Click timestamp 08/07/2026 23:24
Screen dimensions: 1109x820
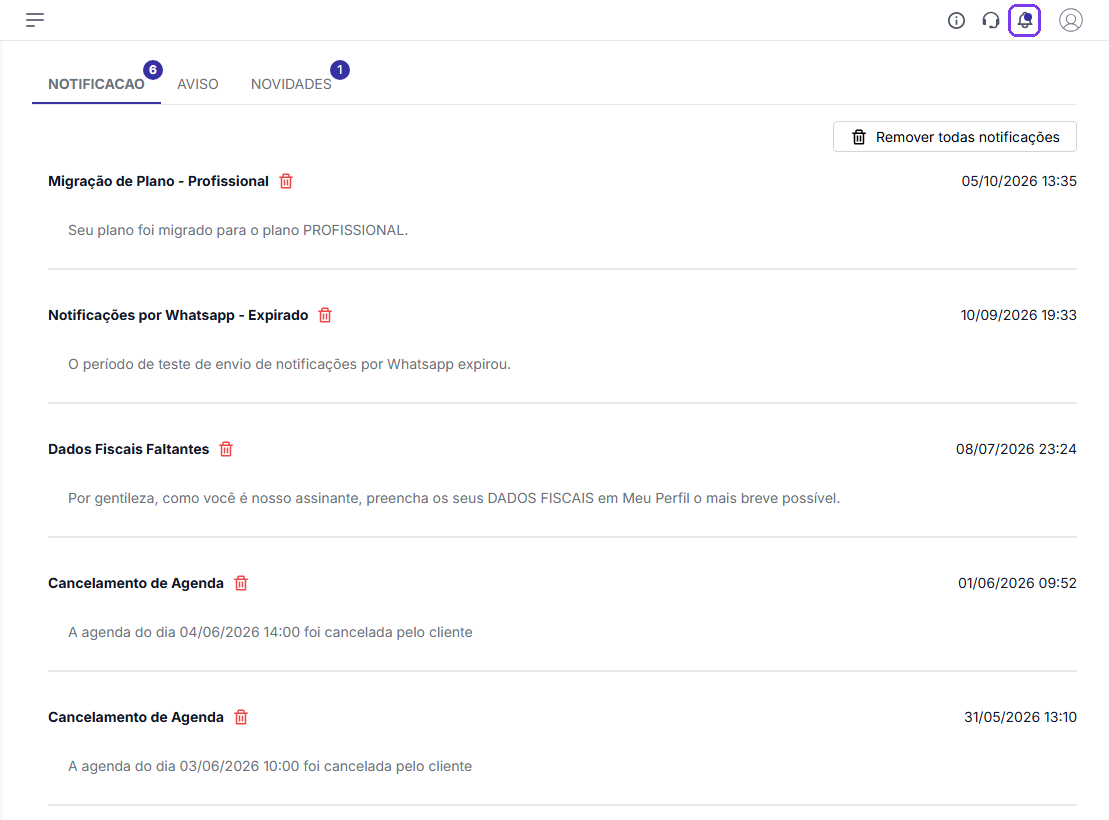point(1016,449)
